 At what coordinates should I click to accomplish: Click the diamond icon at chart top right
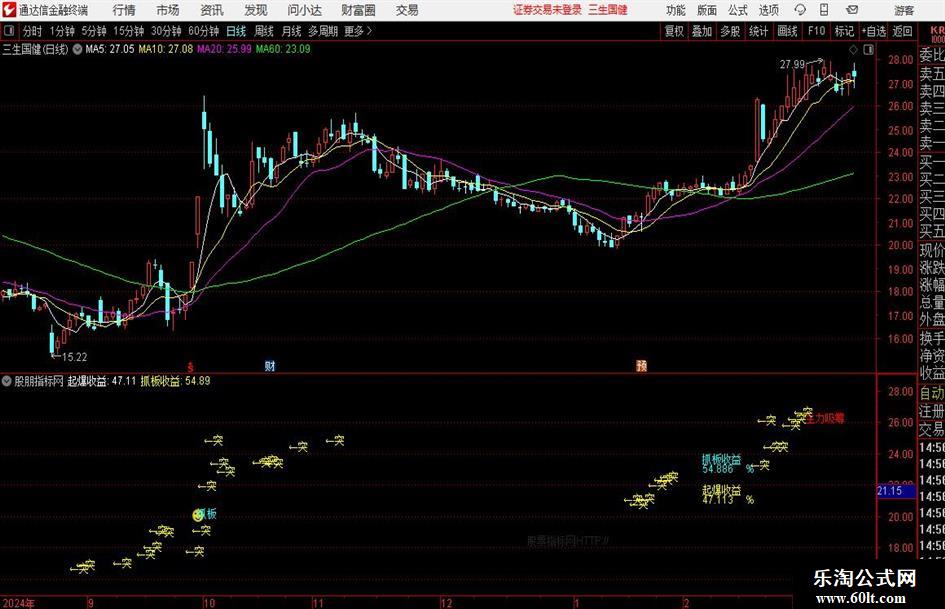pyautogui.click(x=853, y=50)
